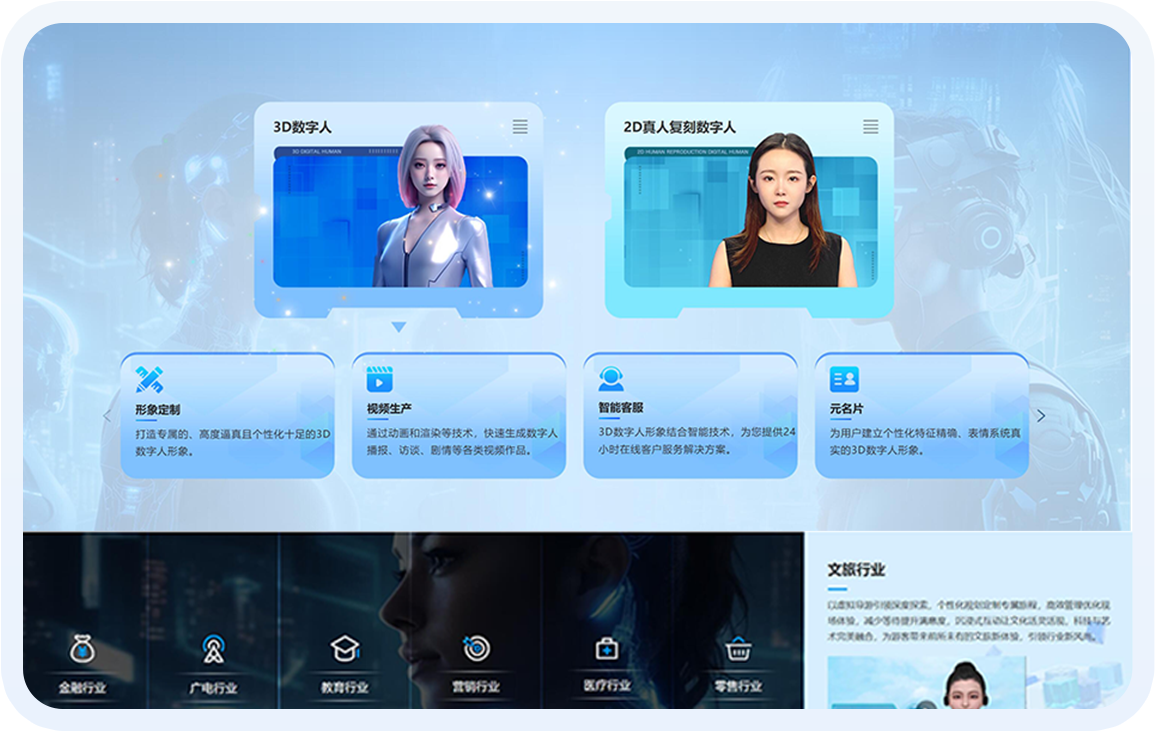Click the 形象定制 pencil-ruler icon
Screen dimensions: 1156x732
coord(150,380)
